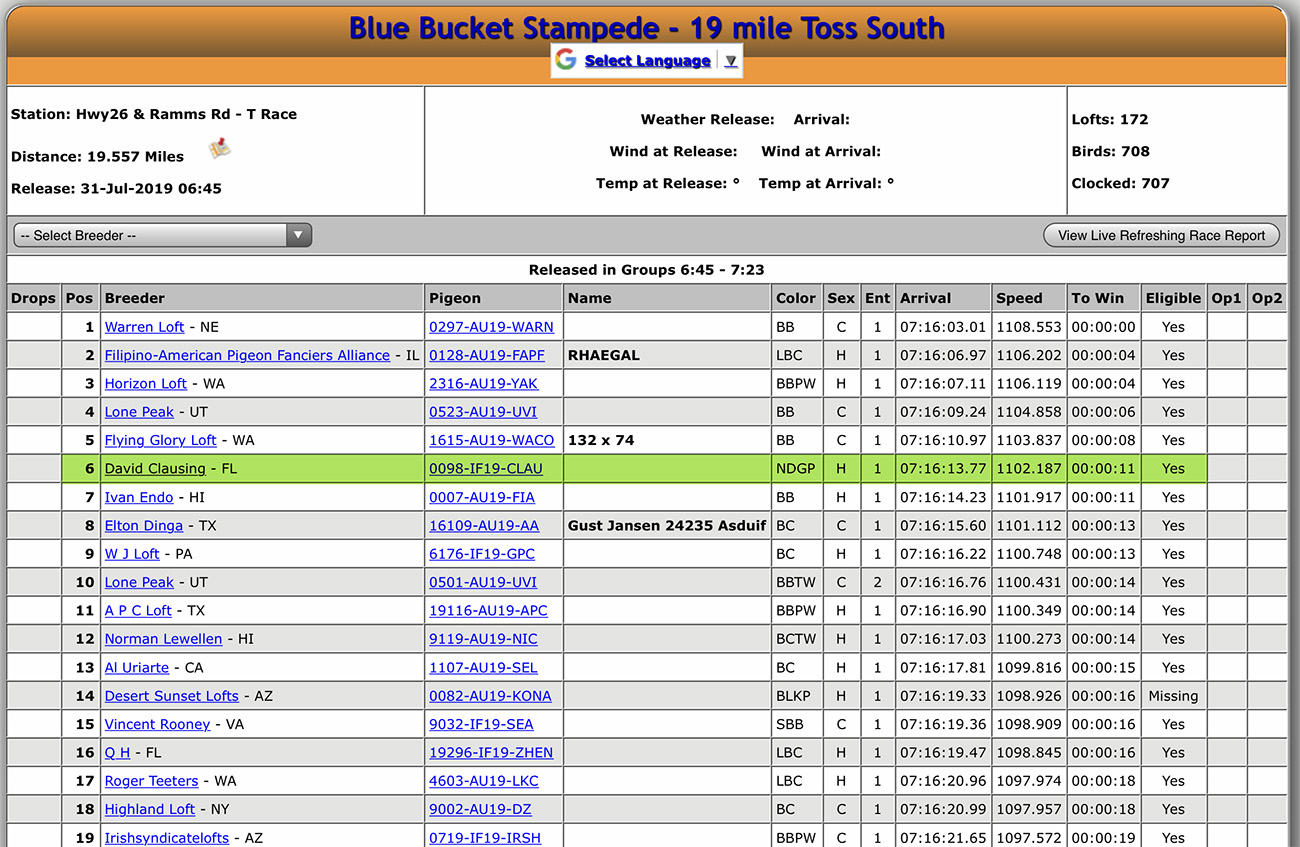Open the Select Language dropdown arrow

click(x=731, y=61)
